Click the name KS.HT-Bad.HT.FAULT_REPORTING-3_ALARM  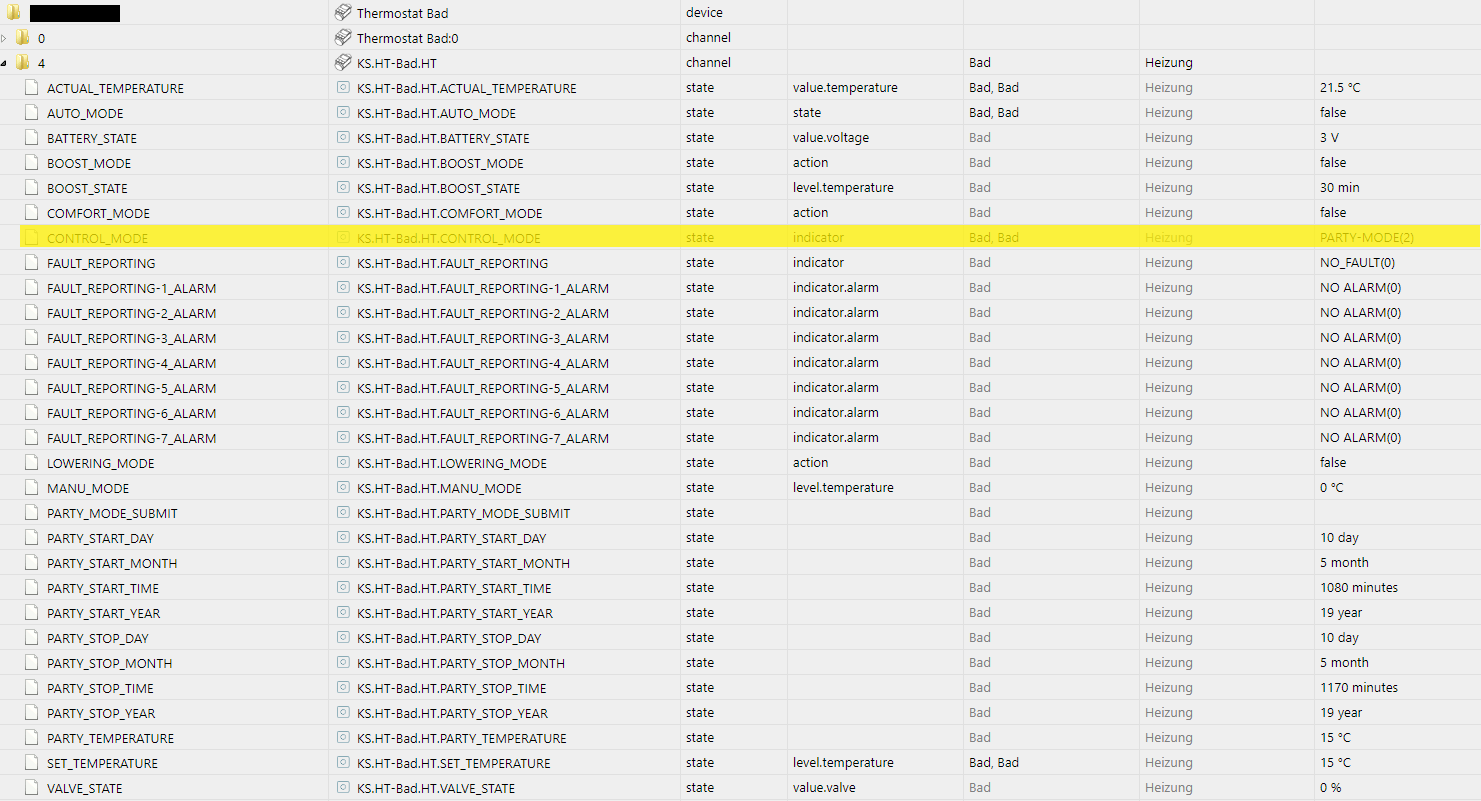(x=483, y=338)
